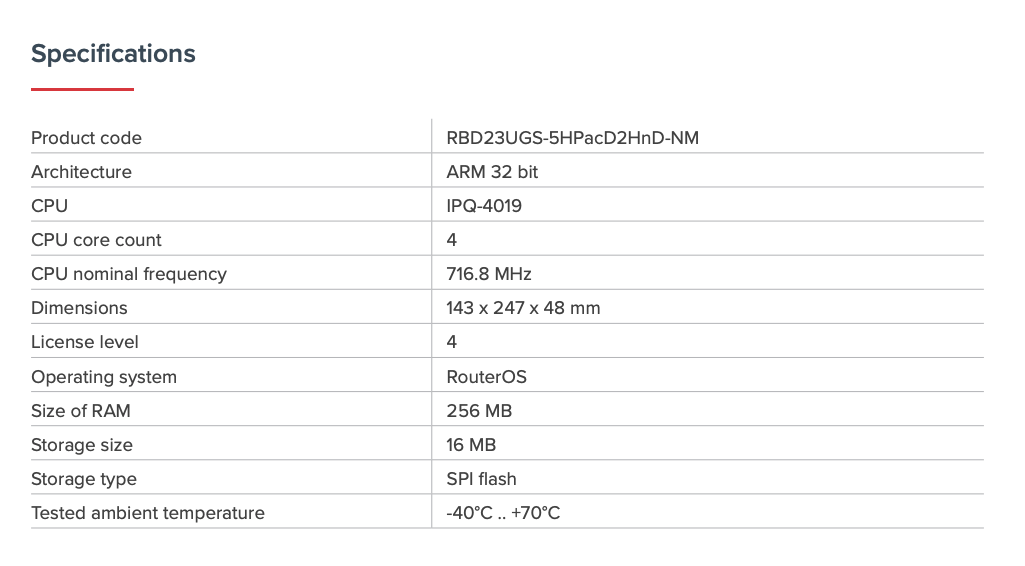Select the RBD23UGS-5HPacD2HnD-NM product code value

(x=572, y=138)
